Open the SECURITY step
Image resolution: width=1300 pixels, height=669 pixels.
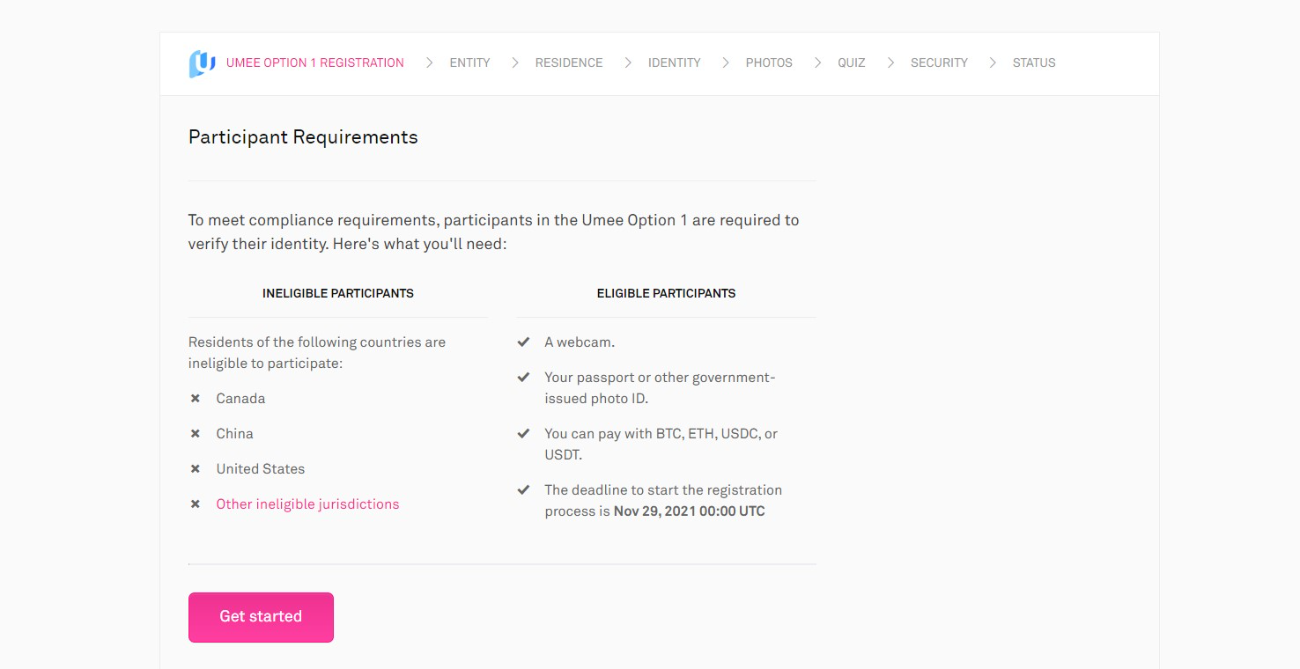[938, 63]
